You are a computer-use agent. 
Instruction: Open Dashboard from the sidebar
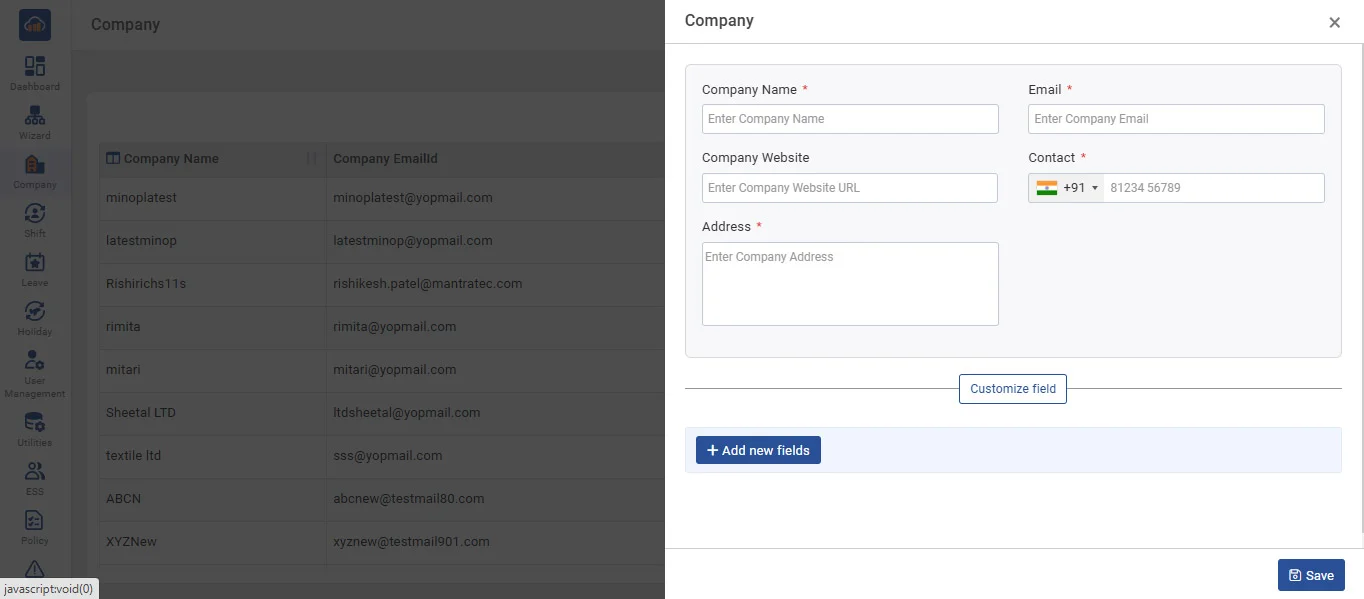pos(35,72)
